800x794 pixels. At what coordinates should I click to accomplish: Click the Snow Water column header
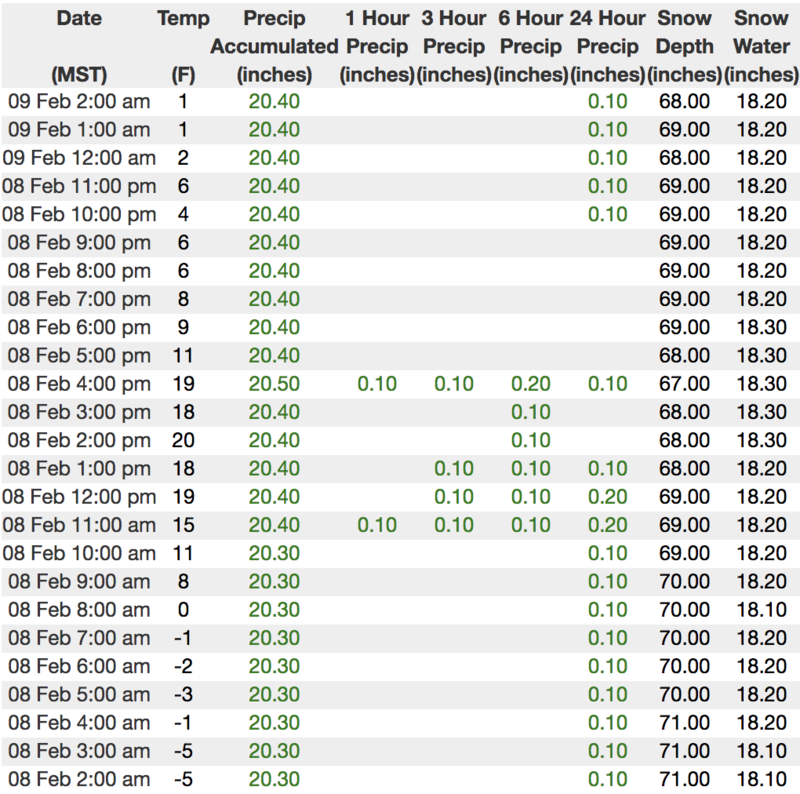(x=760, y=46)
